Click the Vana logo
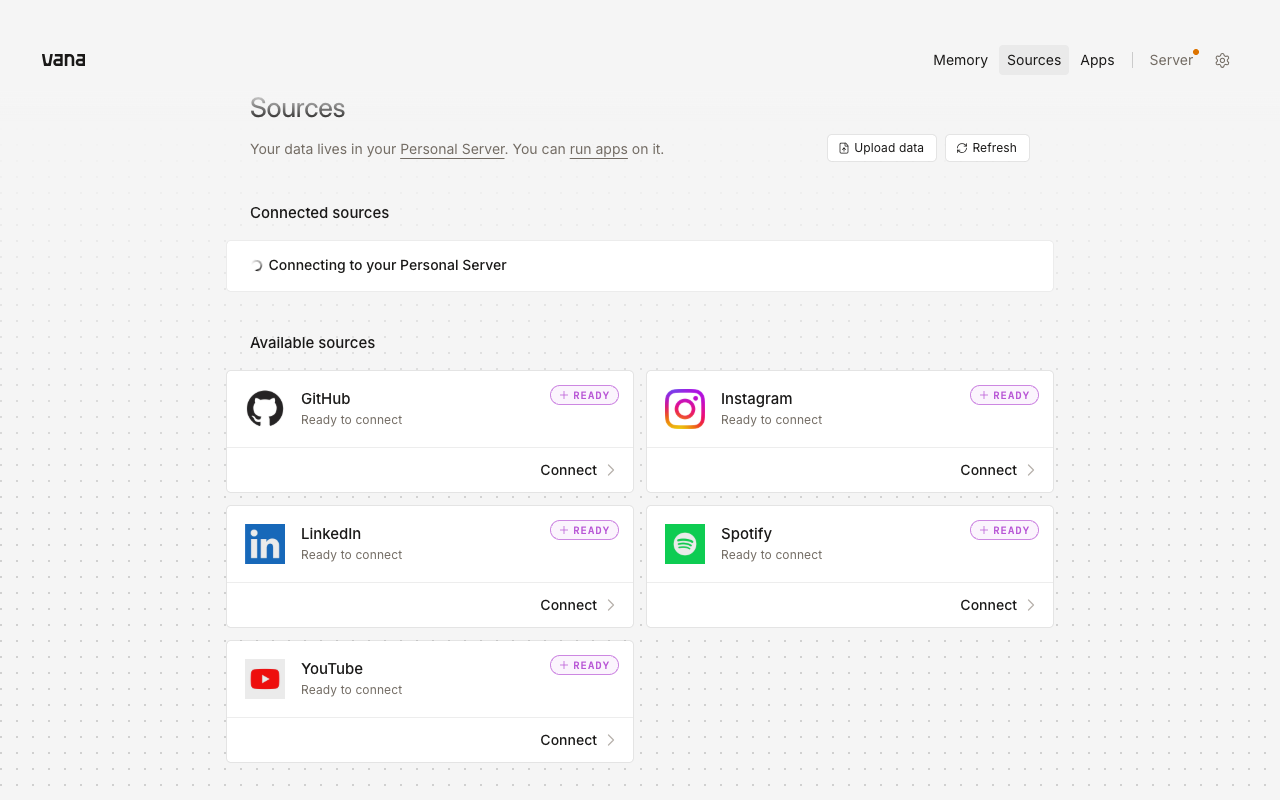1280x800 pixels. click(63, 60)
